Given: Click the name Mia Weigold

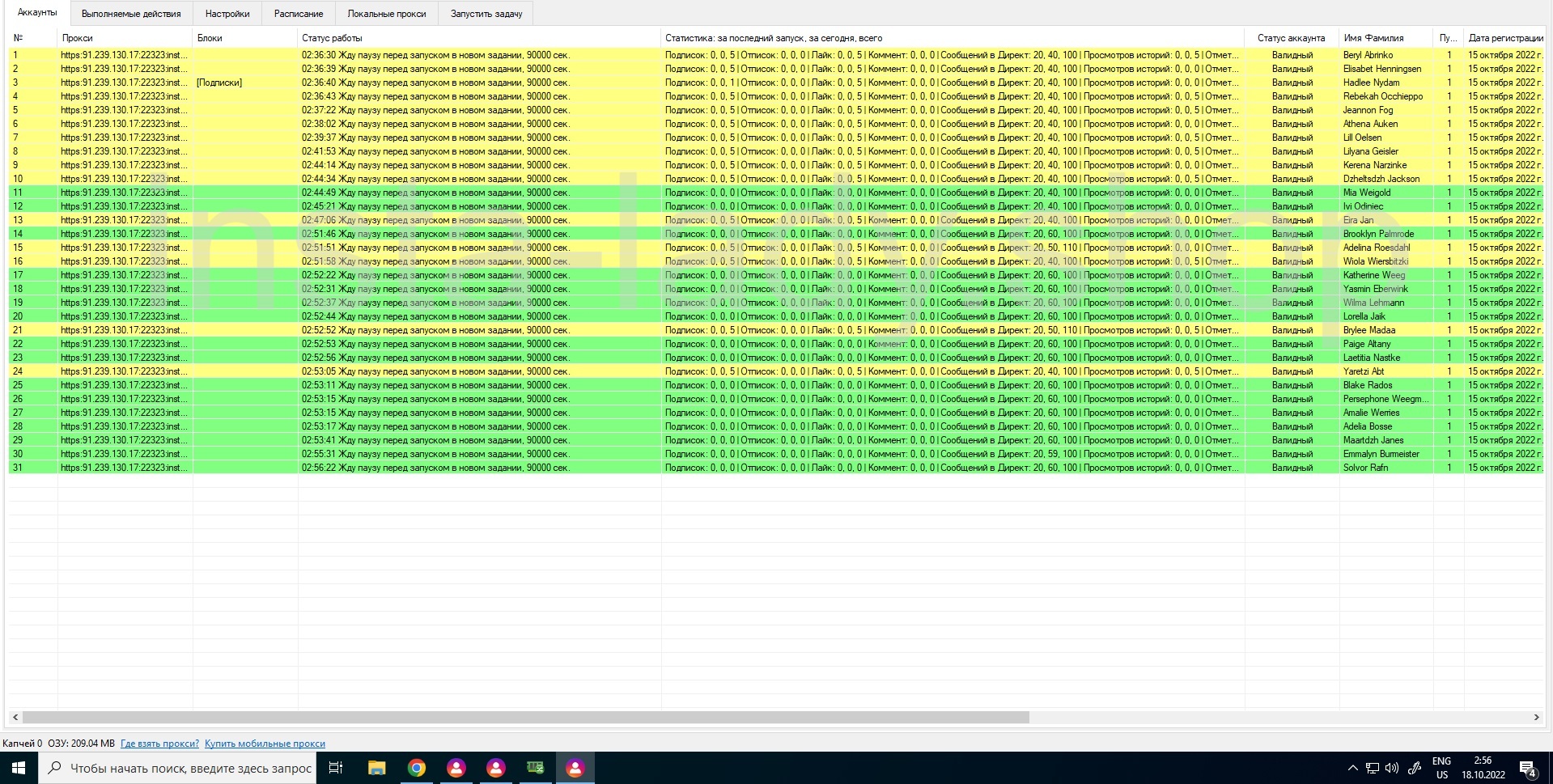Looking at the screenshot, I should point(1367,193).
